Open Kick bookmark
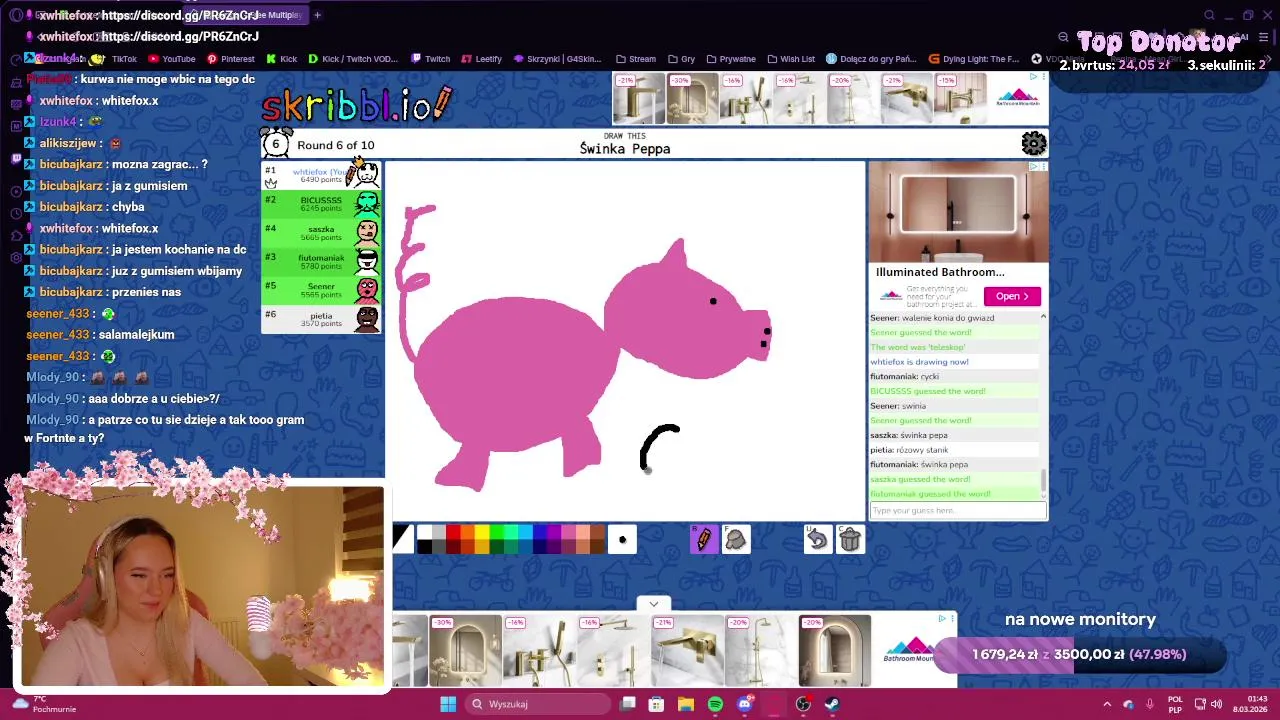 coord(281,59)
